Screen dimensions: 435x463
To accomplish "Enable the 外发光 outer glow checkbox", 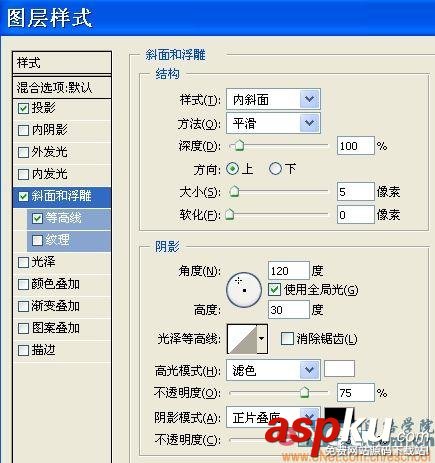I will tap(23, 152).
